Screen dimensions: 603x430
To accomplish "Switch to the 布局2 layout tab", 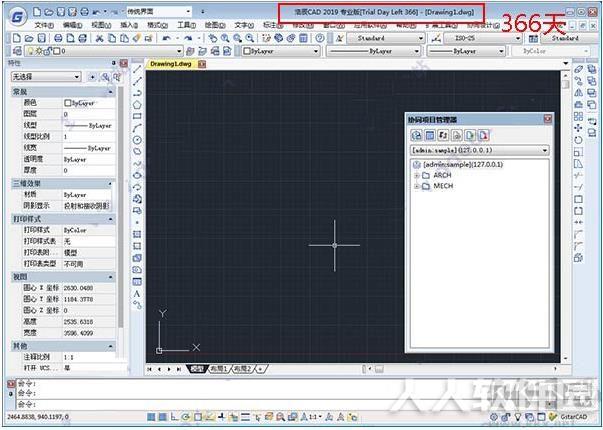I will pos(242,369).
